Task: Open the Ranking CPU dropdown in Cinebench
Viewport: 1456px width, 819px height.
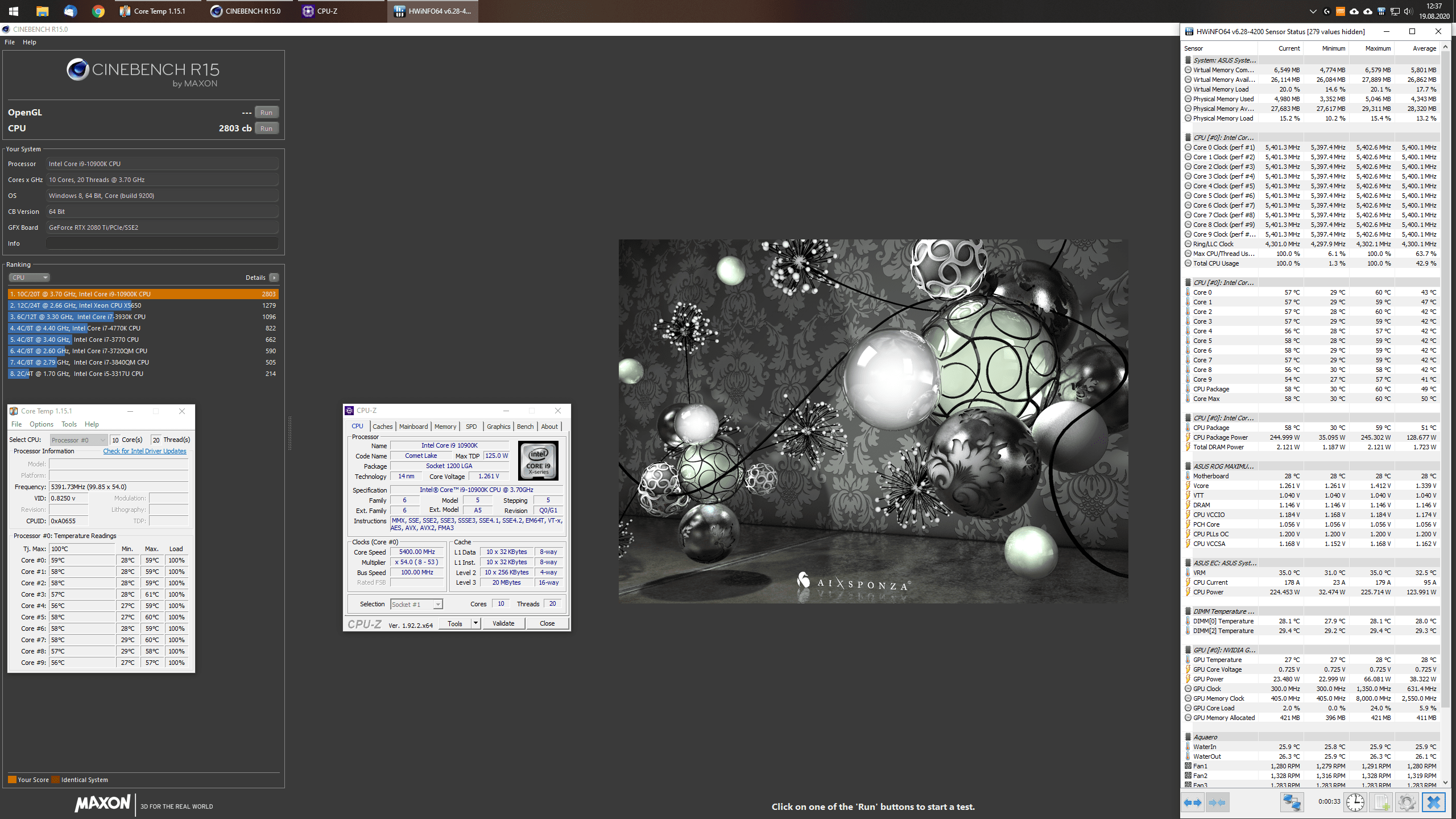Action: 30,278
